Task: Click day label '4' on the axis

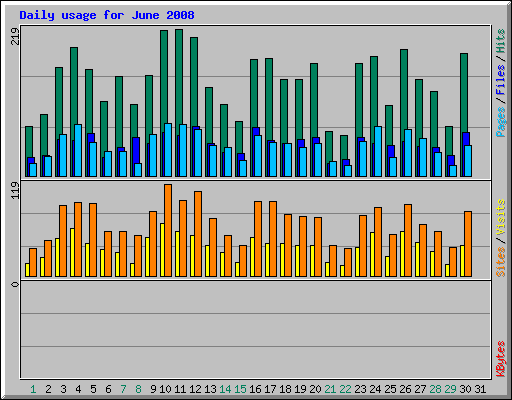Action: coord(78,389)
